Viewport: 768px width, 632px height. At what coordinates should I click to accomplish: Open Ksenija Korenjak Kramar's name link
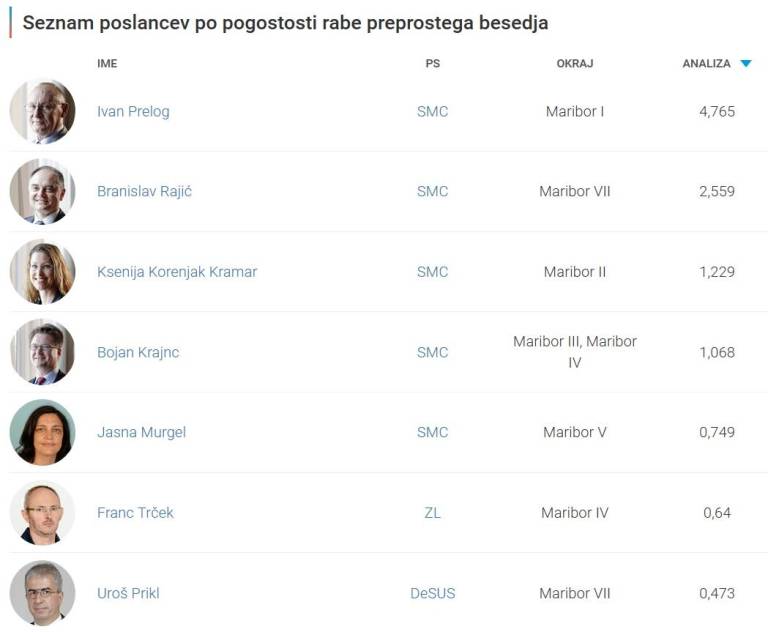(x=177, y=272)
